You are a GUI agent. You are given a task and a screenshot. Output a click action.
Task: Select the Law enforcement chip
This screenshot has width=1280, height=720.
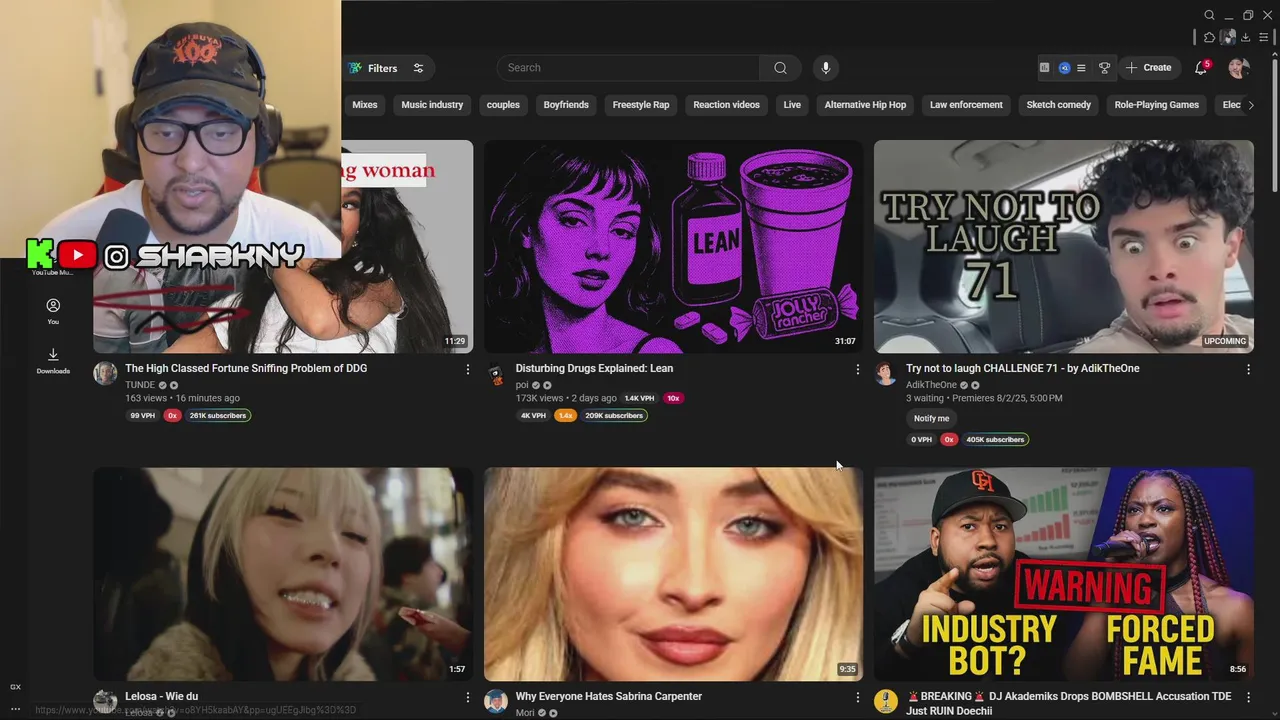(x=966, y=105)
